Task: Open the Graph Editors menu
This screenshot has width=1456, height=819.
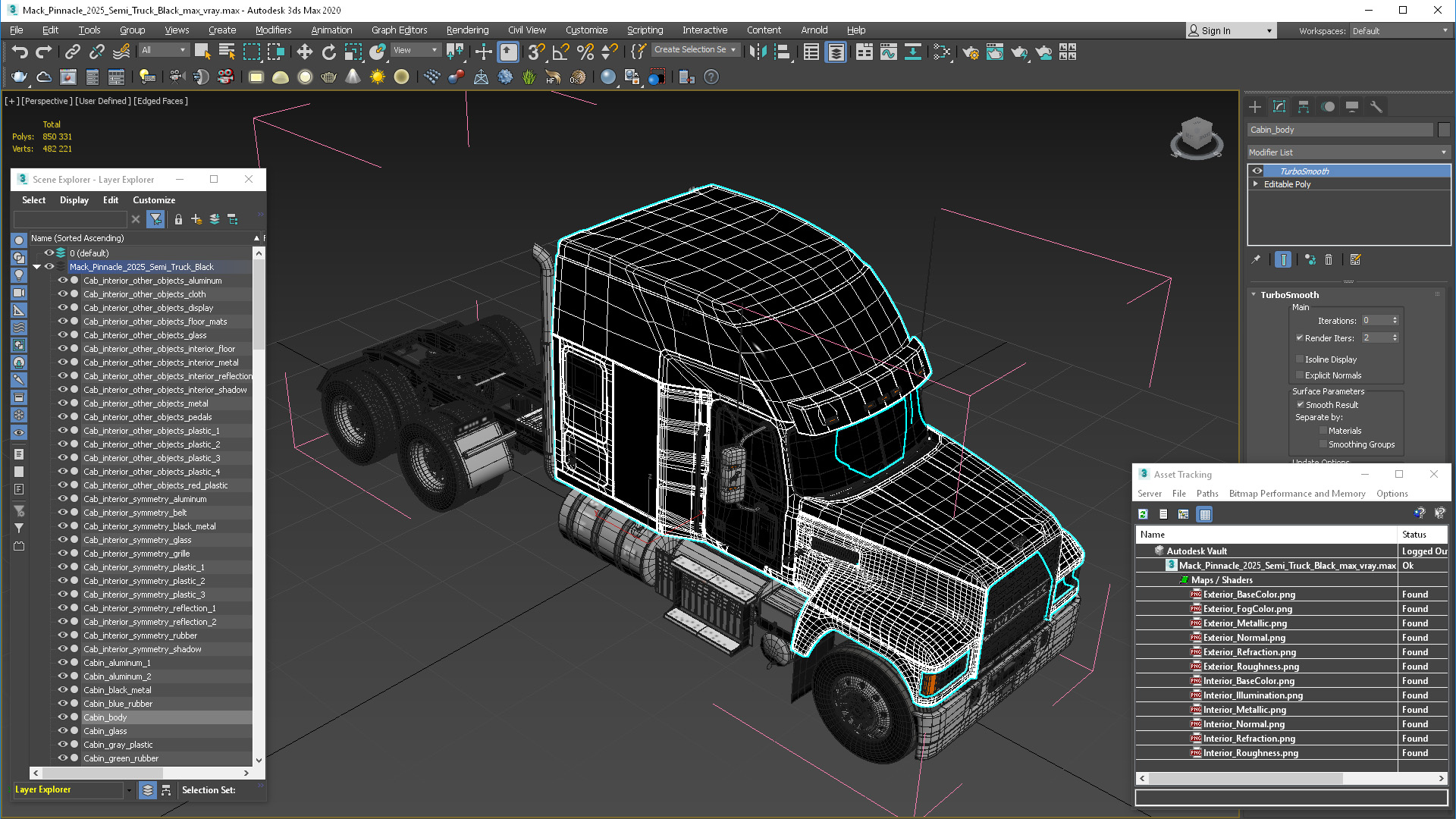Action: [x=399, y=30]
